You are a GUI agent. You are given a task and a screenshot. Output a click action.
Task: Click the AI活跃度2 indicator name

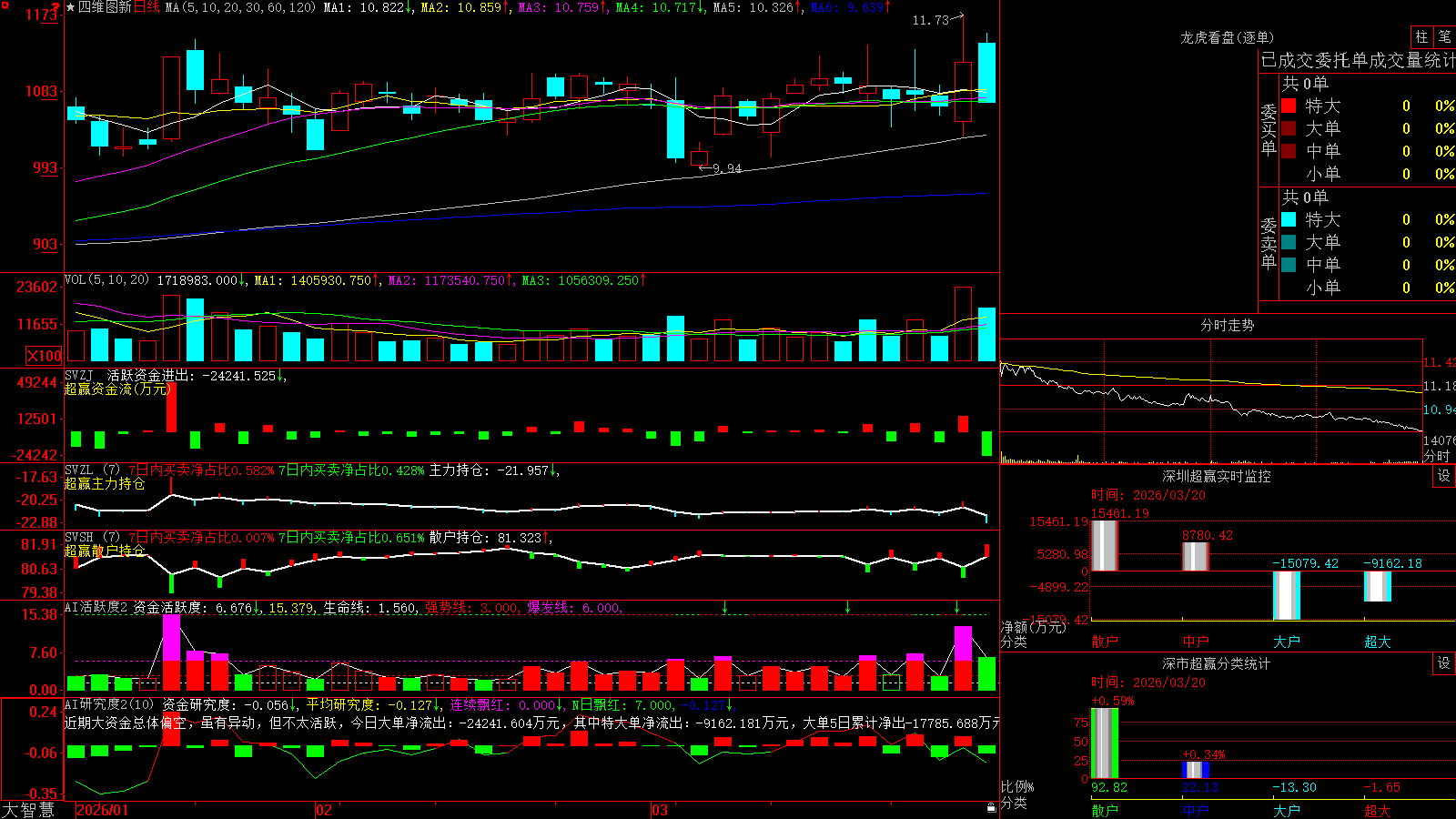96,608
